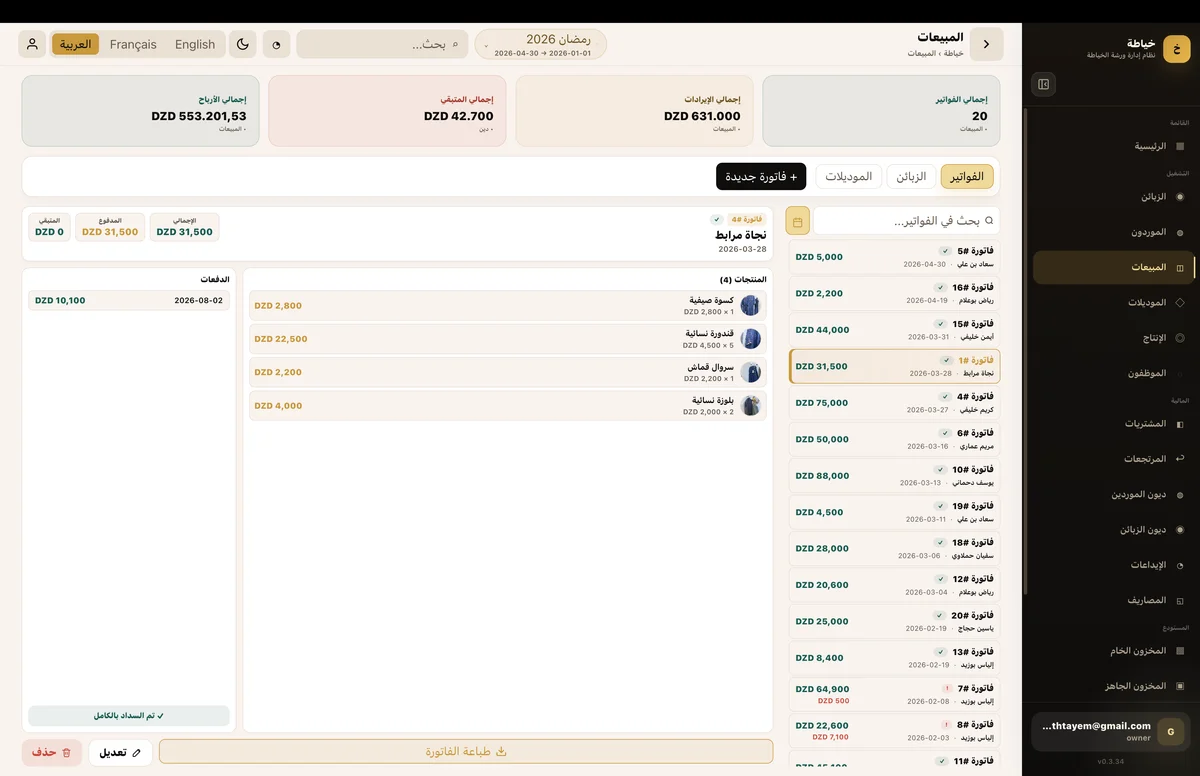Screen dimensions: 1200x776
Task: Click the بحث في الفواتير search field
Action: (x=907, y=220)
